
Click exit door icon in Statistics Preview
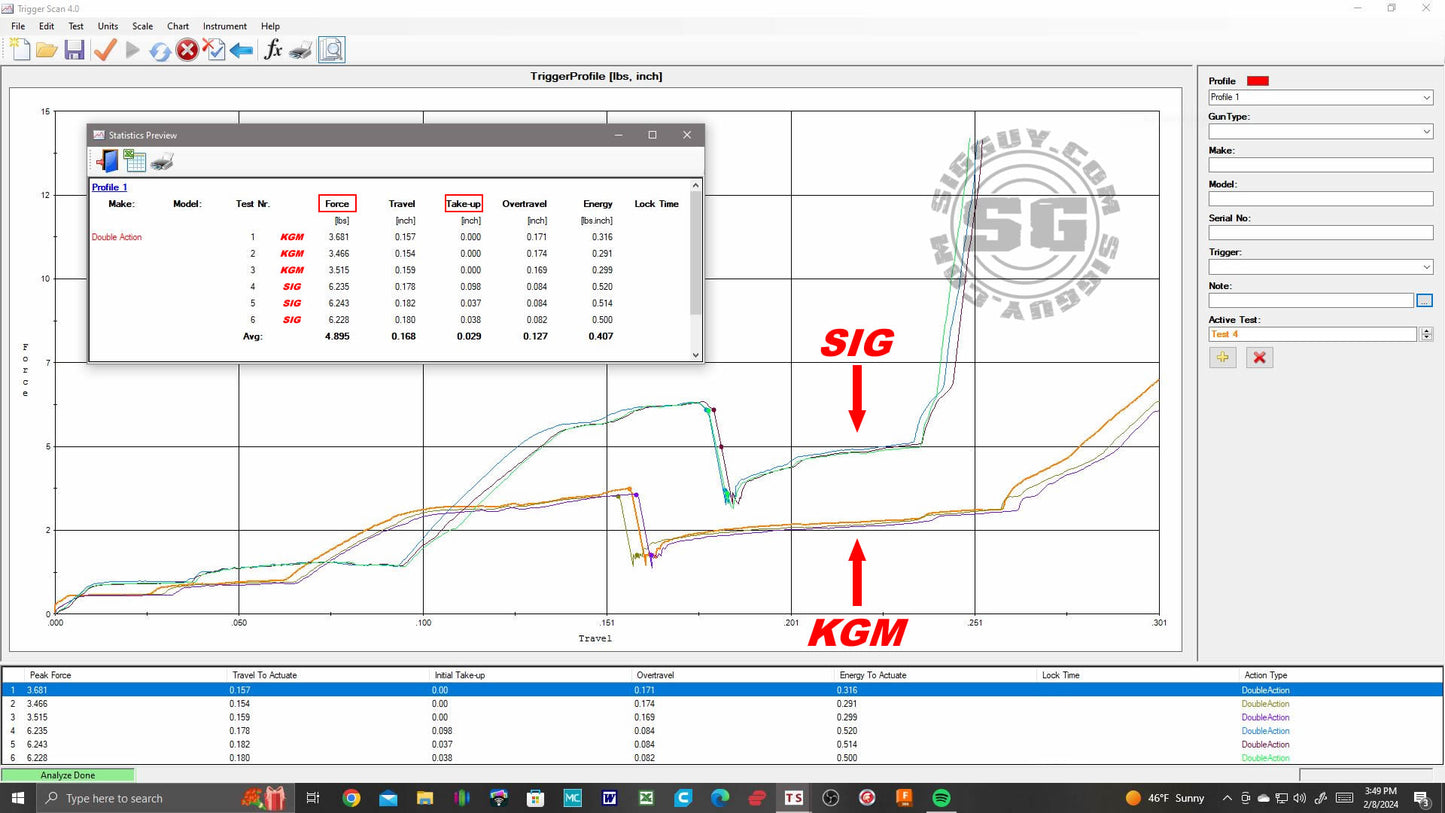click(107, 161)
